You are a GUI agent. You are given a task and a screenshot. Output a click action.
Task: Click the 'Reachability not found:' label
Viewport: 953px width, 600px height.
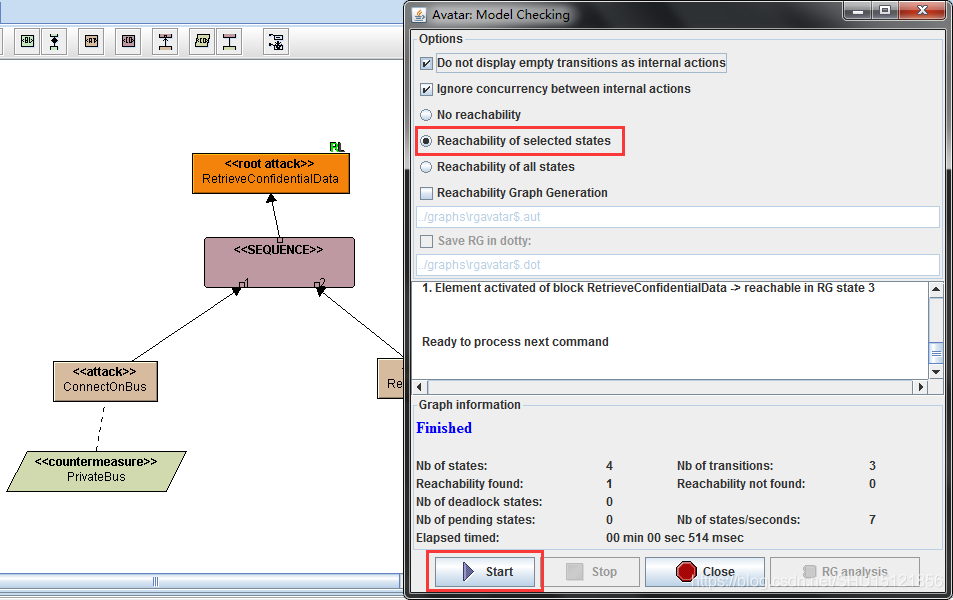coord(741,484)
